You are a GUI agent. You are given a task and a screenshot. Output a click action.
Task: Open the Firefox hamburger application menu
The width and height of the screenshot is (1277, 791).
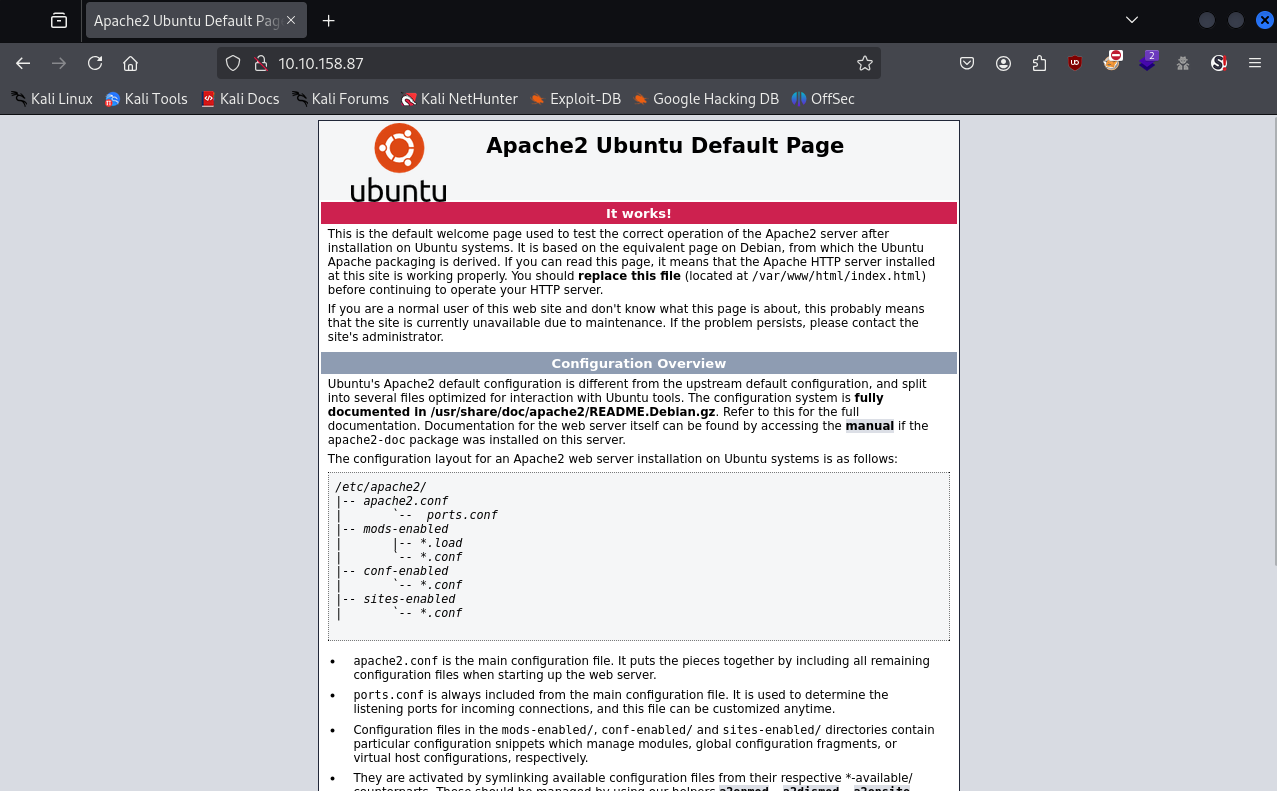pyautogui.click(x=1255, y=63)
